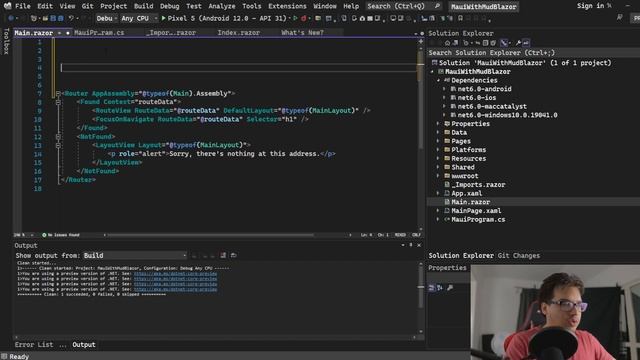Select MainPage.xaml in Solution Explorer
The width and height of the screenshot is (640, 360).
[476, 211]
